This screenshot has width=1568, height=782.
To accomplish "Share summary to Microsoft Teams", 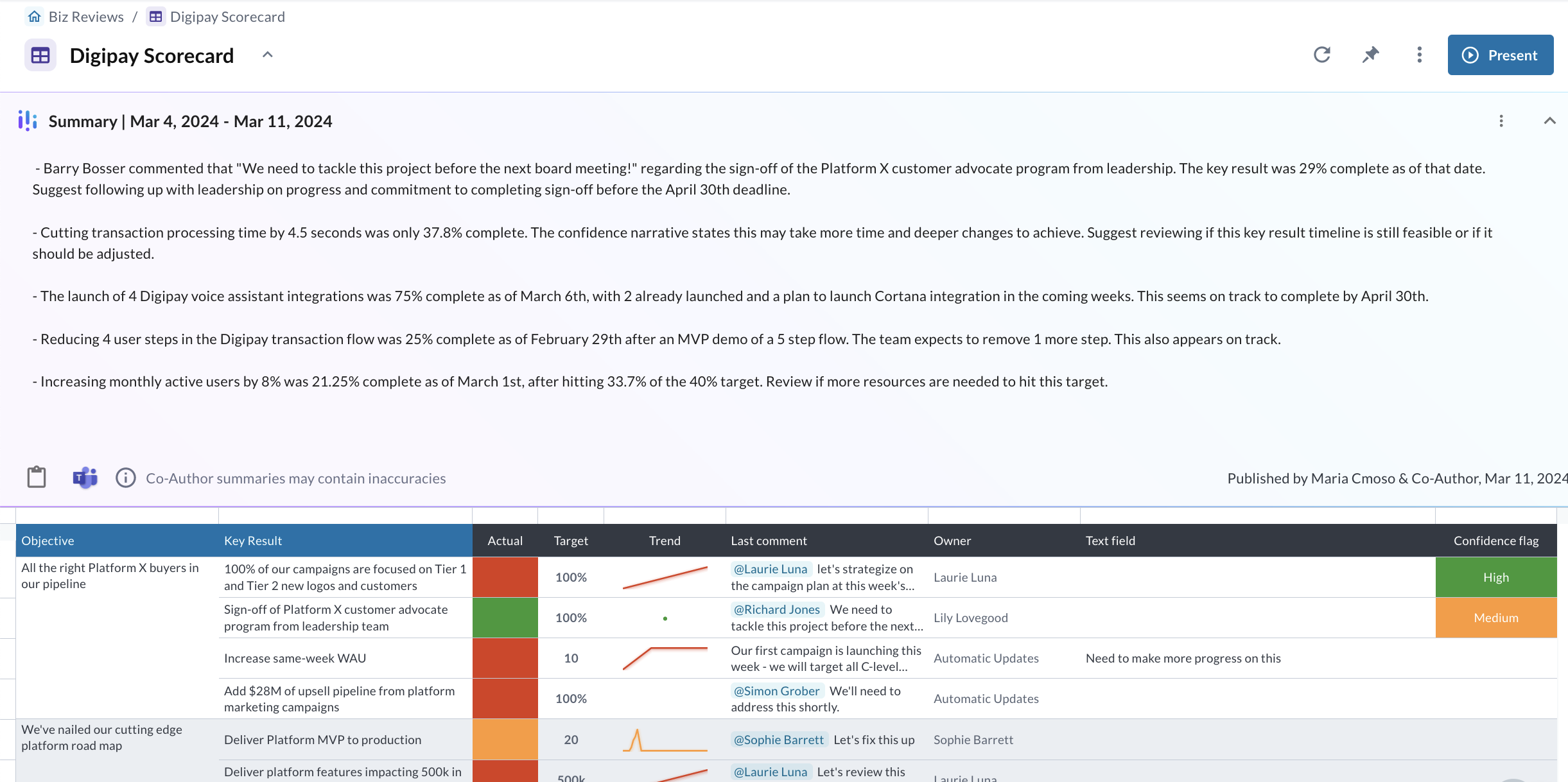I will (x=85, y=478).
